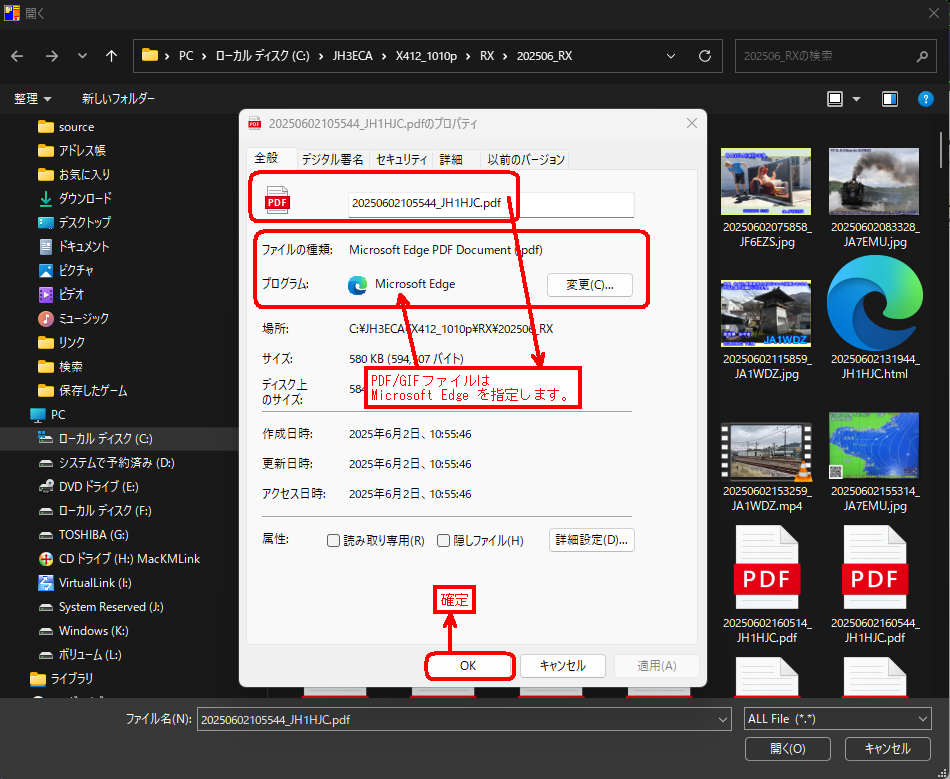Viewport: 950px width, 779px height.
Task: Select ローカル ディスク (C:) drive
Action: [x=95, y=439]
